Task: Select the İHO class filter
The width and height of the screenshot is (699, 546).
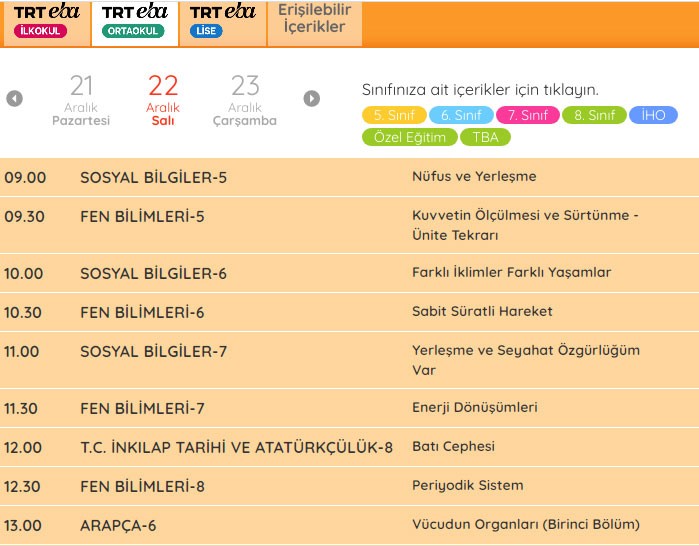Action: click(654, 115)
